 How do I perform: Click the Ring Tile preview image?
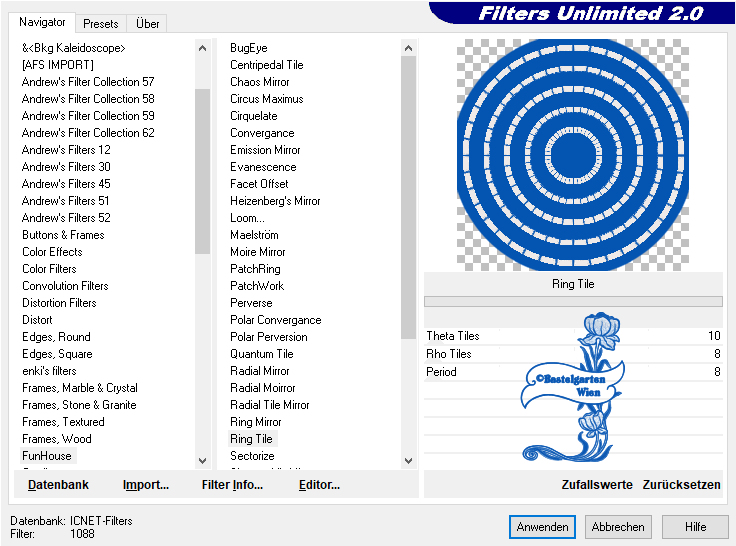pyautogui.click(x=573, y=155)
